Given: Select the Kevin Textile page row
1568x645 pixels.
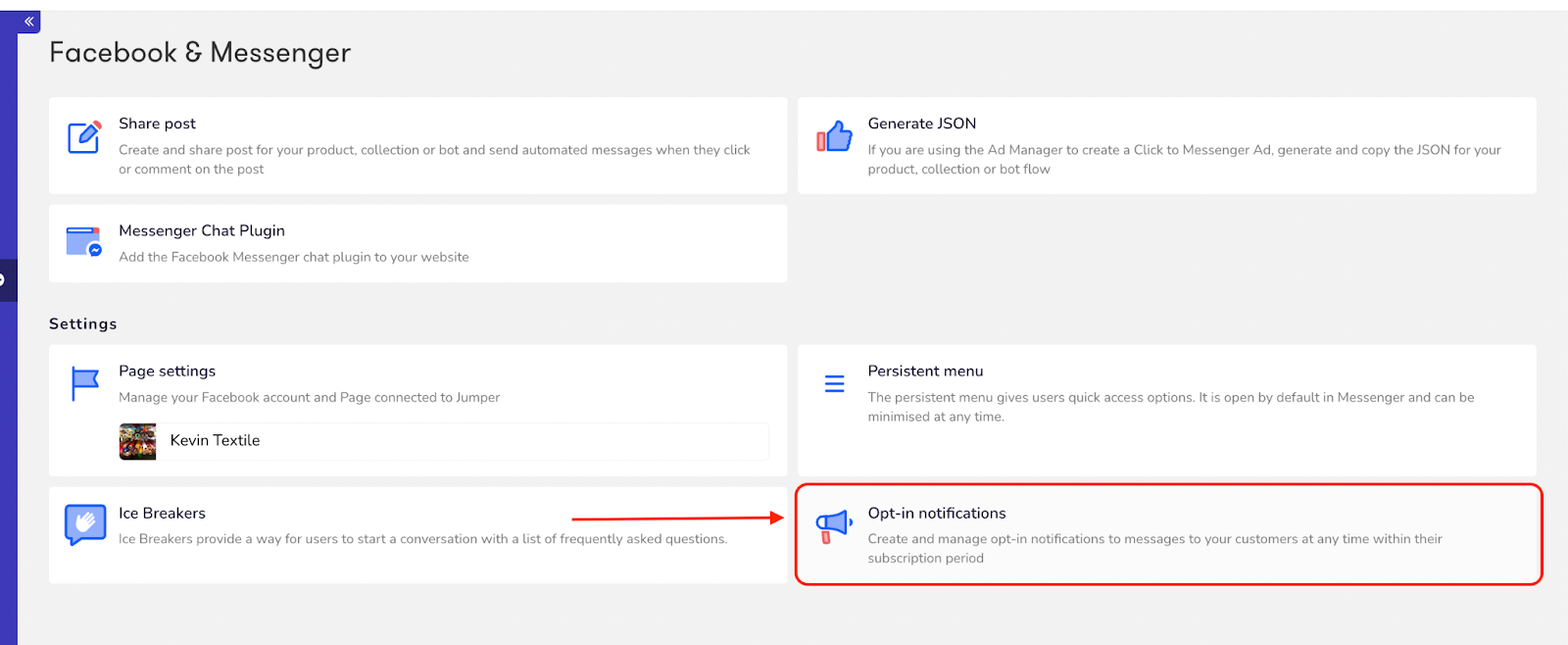Looking at the screenshot, I should coord(444,441).
